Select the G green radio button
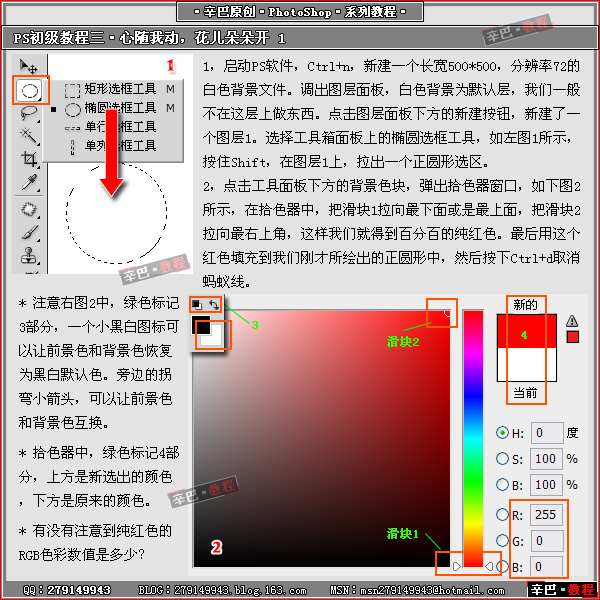This screenshot has width=600, height=600. tap(502, 541)
